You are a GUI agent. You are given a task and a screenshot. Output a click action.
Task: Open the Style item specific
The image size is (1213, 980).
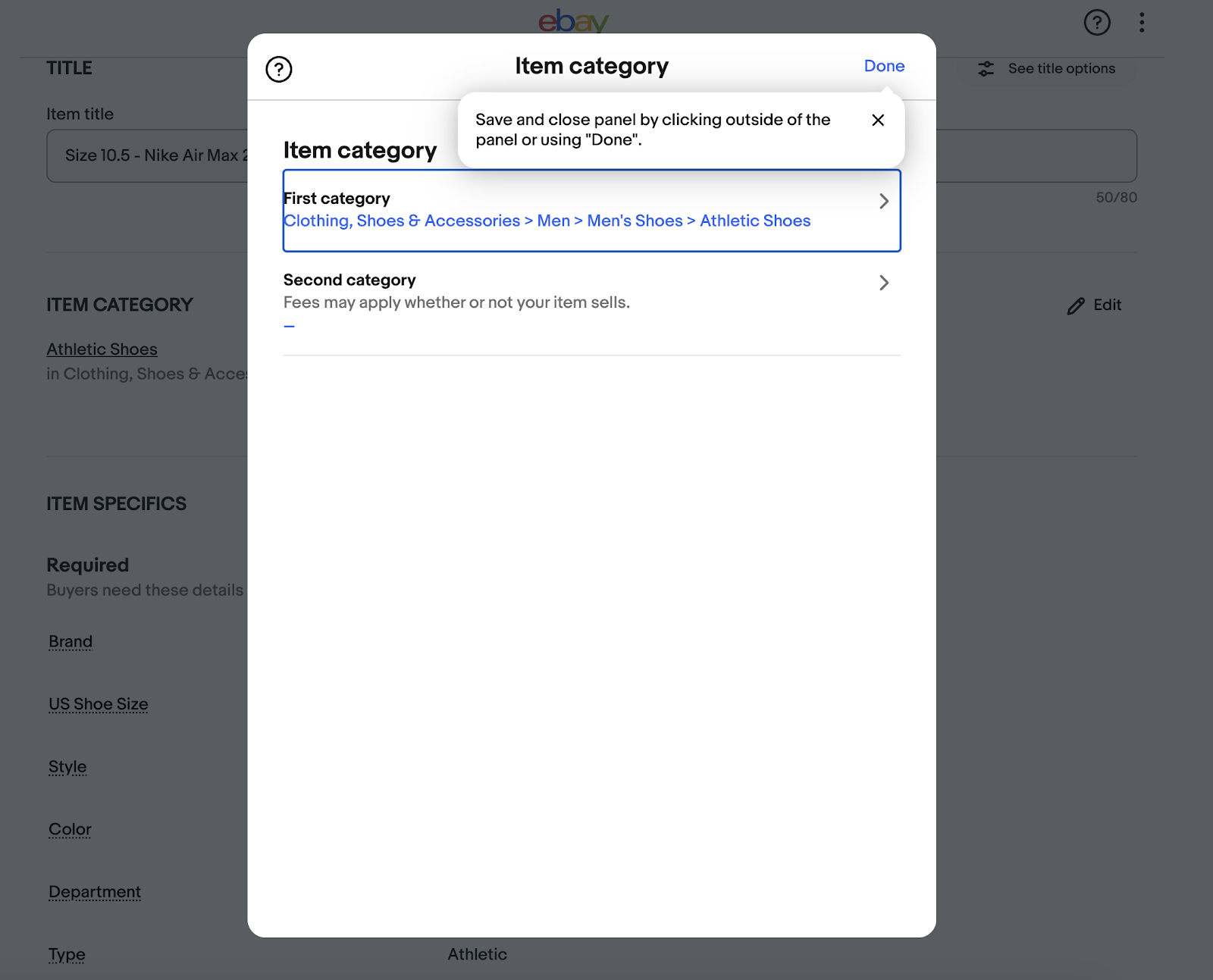(x=67, y=767)
